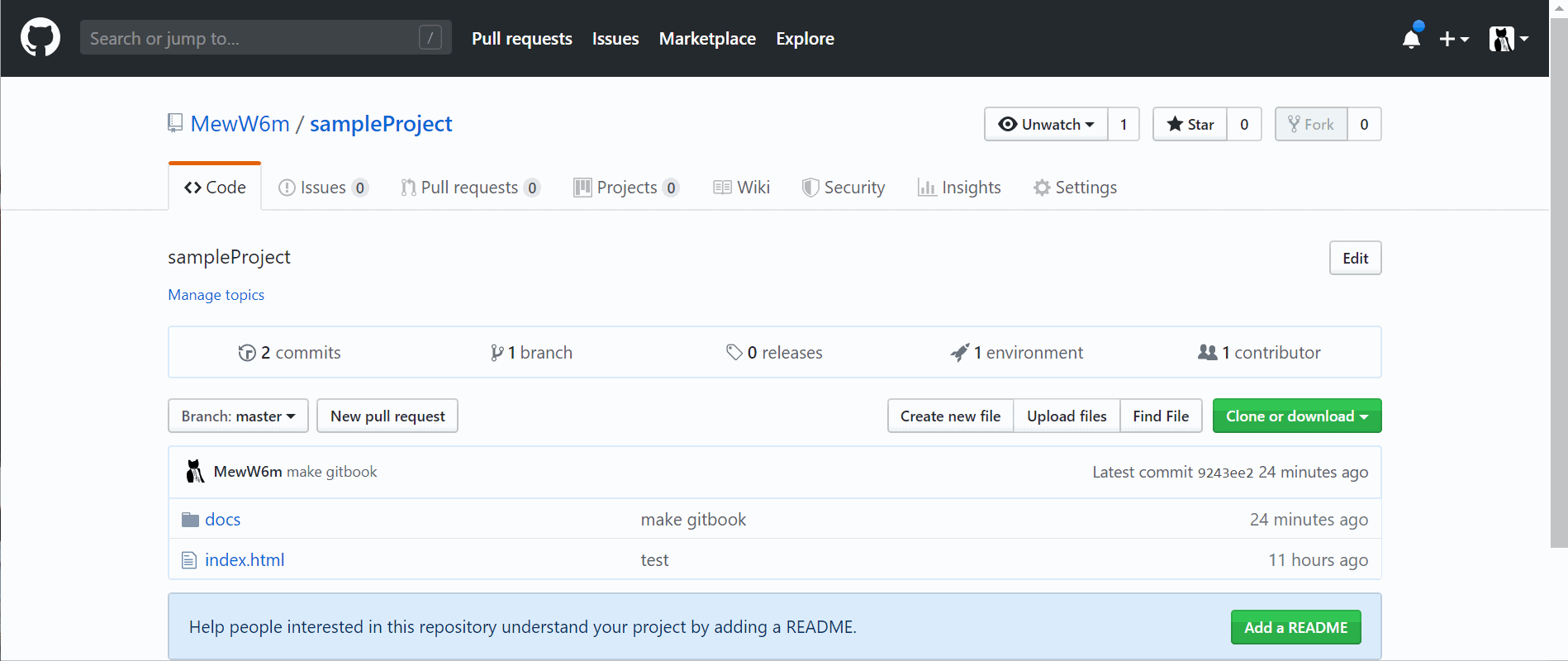Click Upload files

pyautogui.click(x=1067, y=416)
